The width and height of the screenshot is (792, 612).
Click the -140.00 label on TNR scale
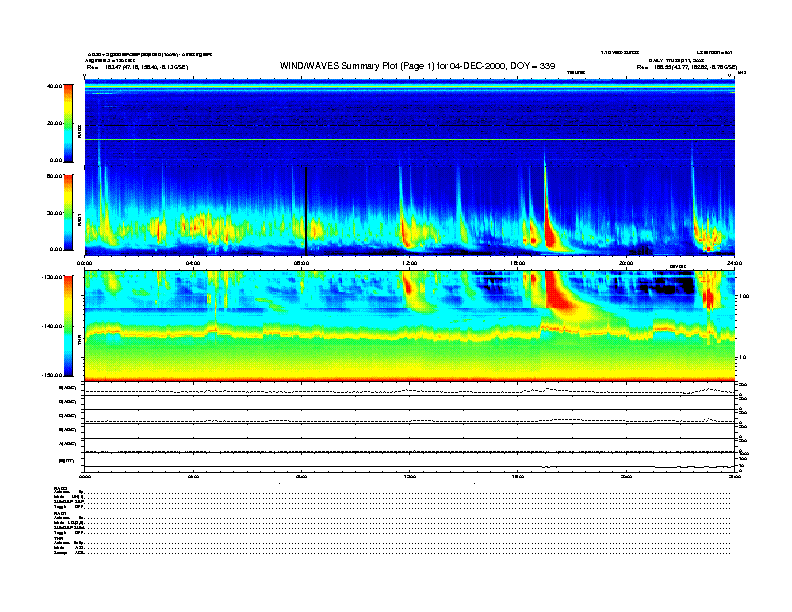tap(52, 326)
